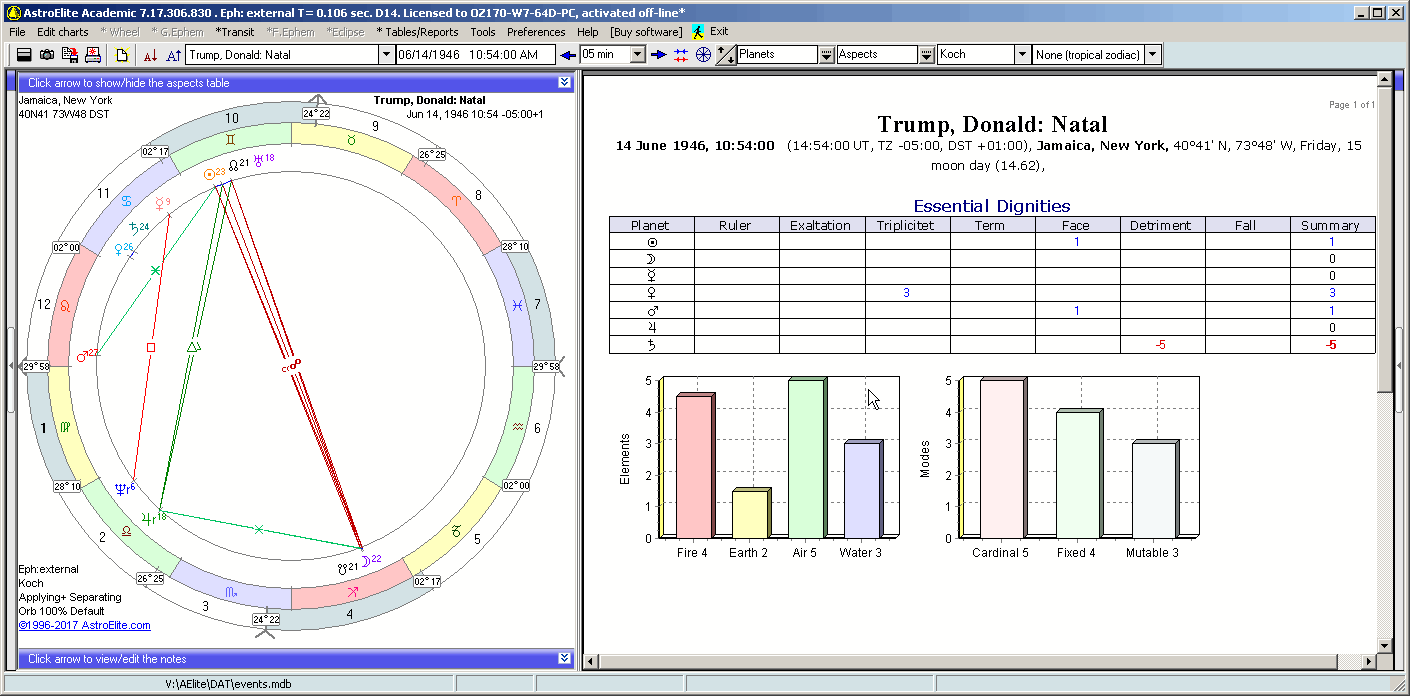Click the Sun glyph in the natal wheel

point(209,173)
